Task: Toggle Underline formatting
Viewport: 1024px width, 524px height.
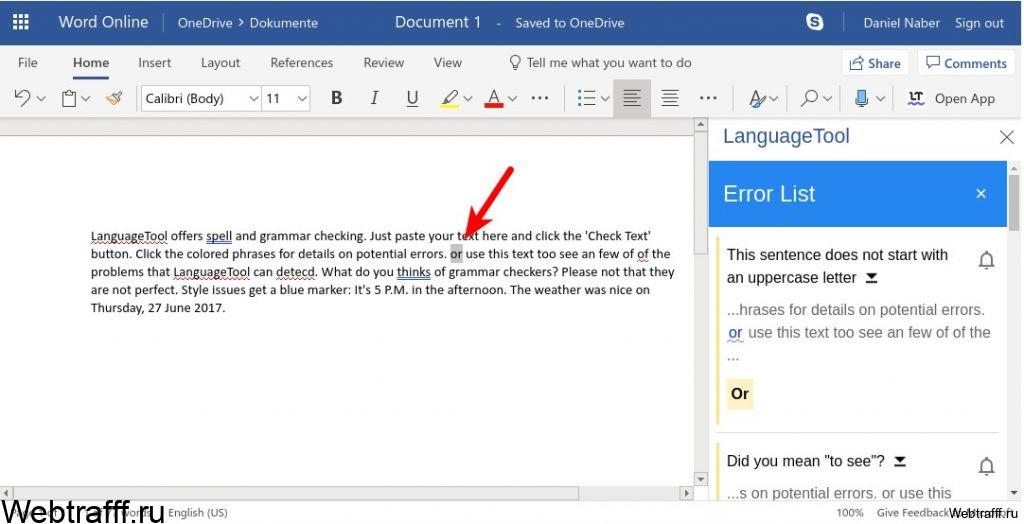Action: tap(412, 99)
